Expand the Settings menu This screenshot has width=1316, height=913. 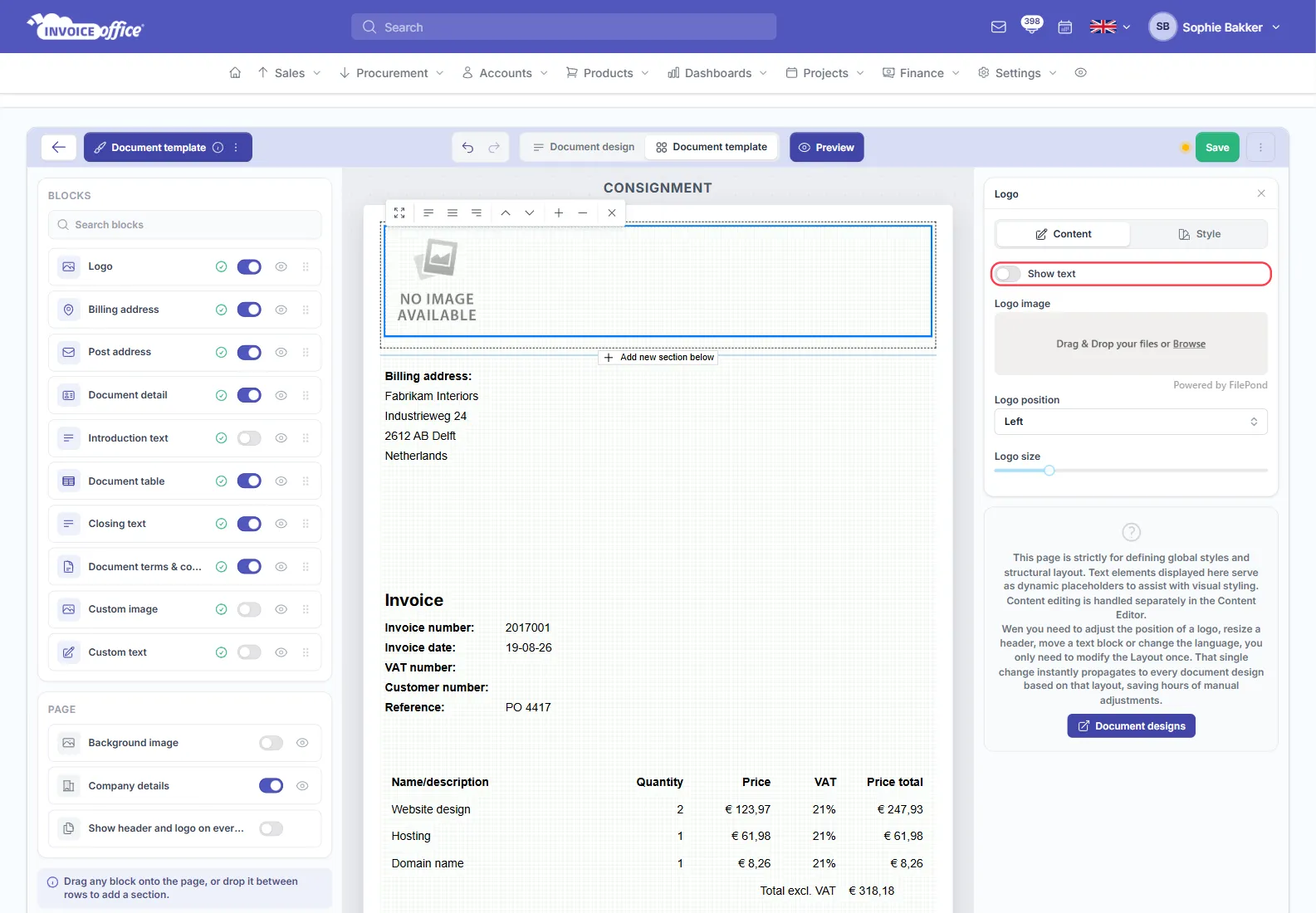(1017, 73)
